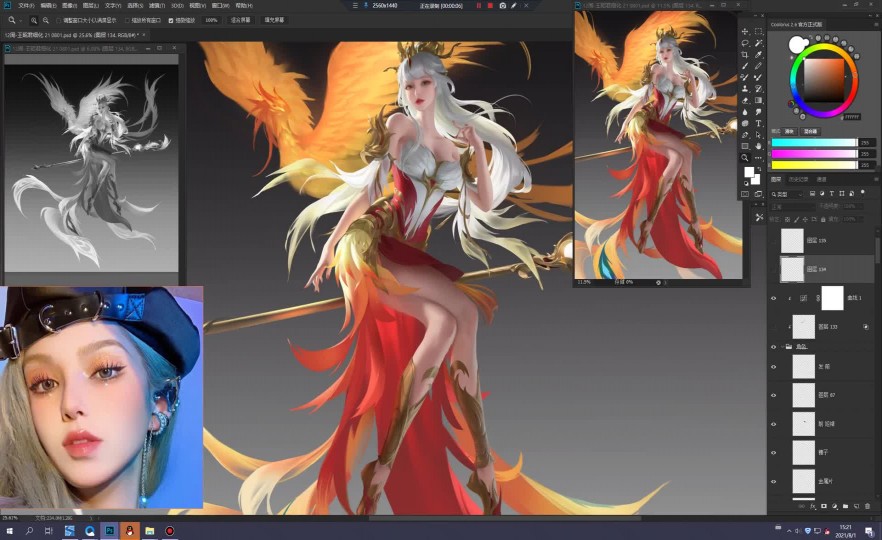Open the layer blend mode dropdown
Image resolution: width=882 pixels, height=540 pixels.
pos(793,207)
